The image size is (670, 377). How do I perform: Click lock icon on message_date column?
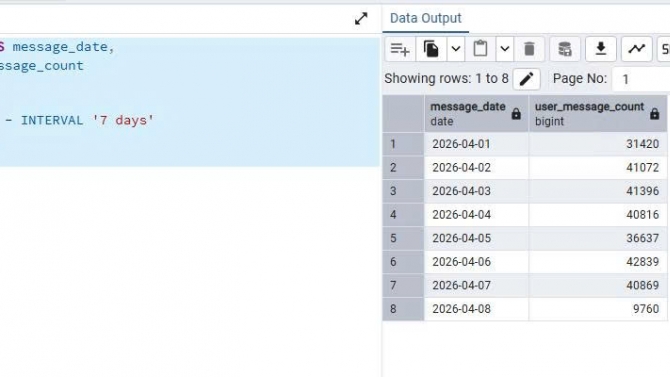516,114
